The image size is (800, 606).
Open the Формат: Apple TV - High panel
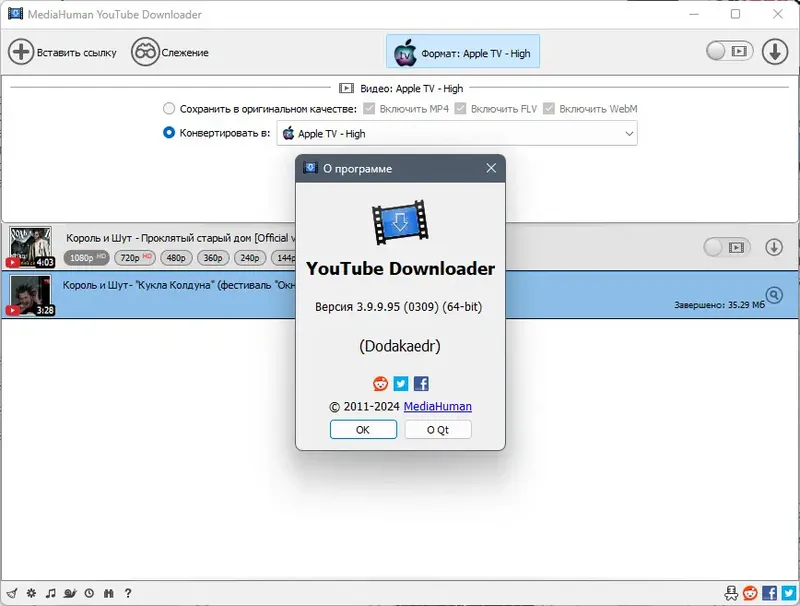(x=463, y=52)
